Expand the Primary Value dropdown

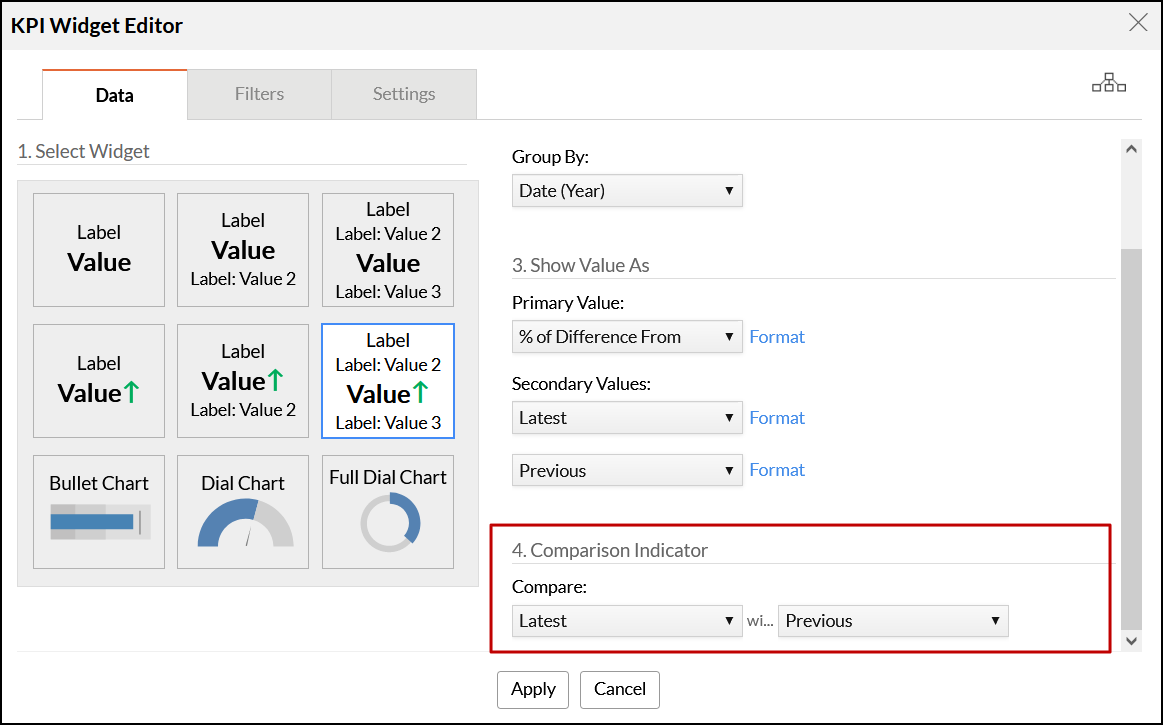click(627, 337)
